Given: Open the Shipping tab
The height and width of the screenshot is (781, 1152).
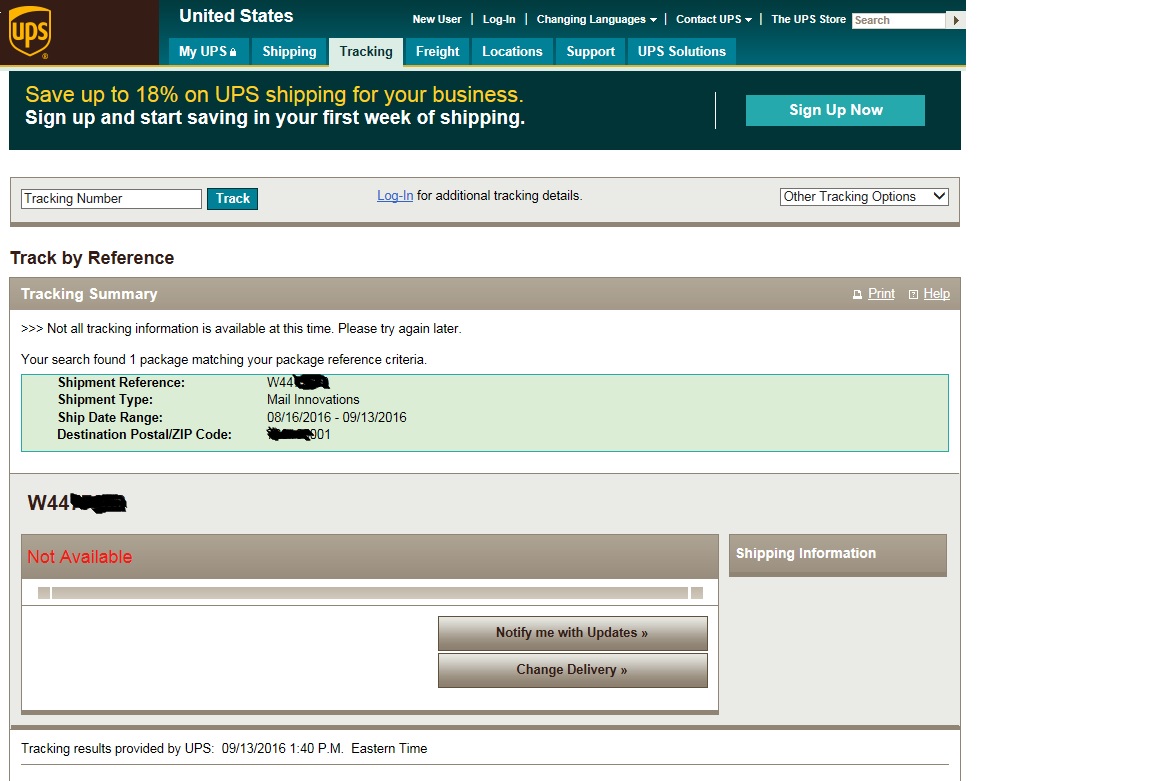Looking at the screenshot, I should (x=289, y=51).
